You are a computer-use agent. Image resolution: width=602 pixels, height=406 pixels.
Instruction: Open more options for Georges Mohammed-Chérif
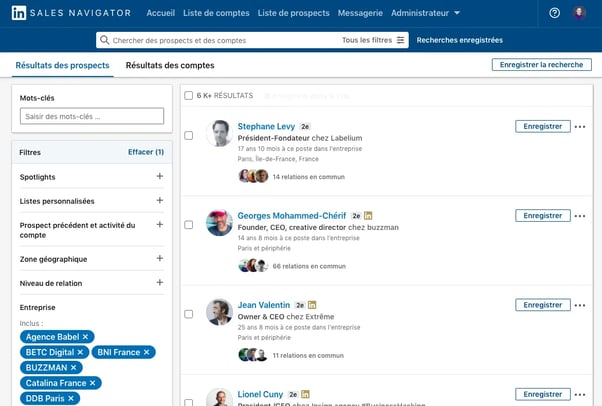(x=580, y=216)
